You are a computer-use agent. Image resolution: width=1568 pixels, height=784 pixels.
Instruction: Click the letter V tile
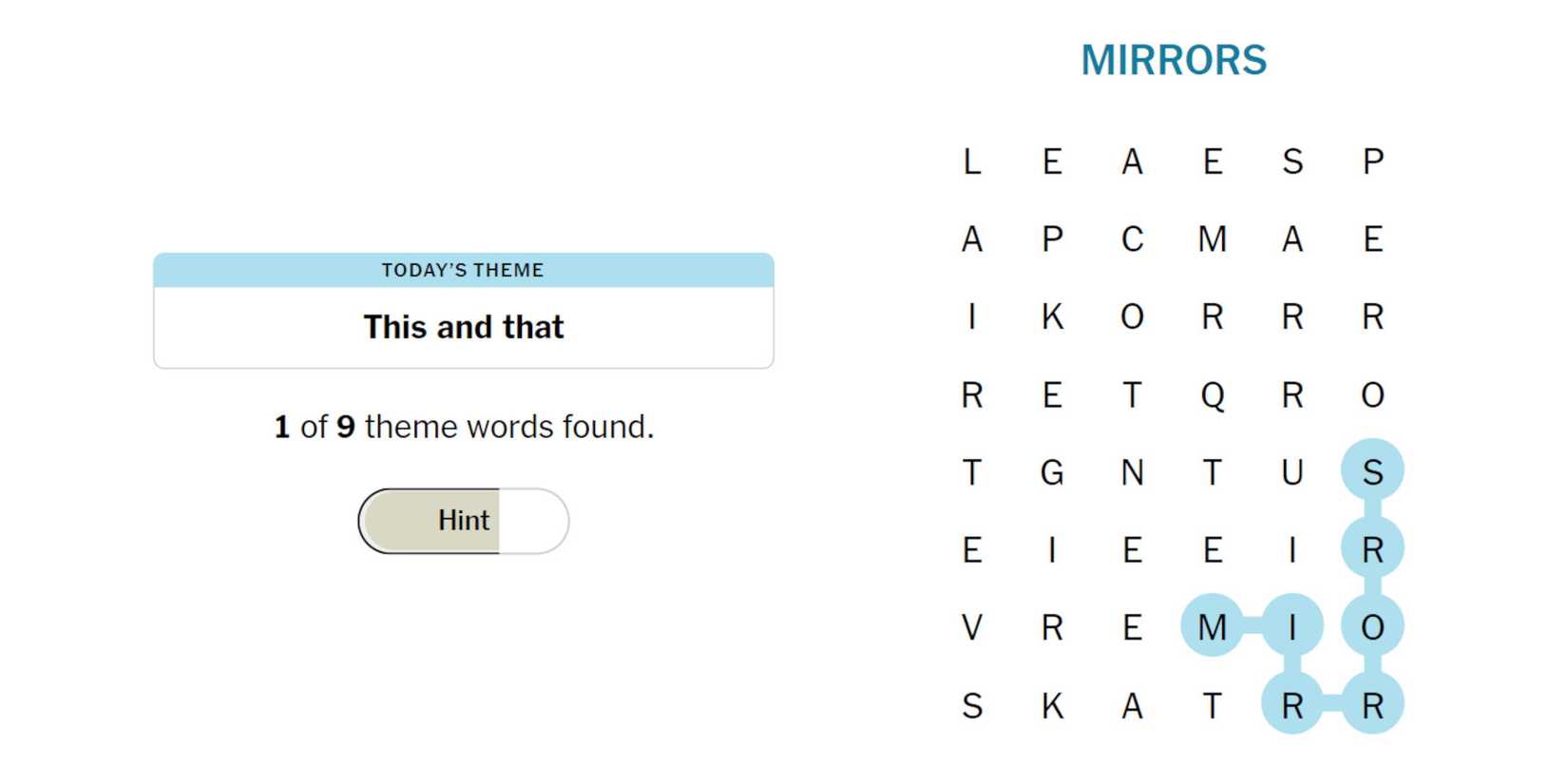click(x=971, y=627)
